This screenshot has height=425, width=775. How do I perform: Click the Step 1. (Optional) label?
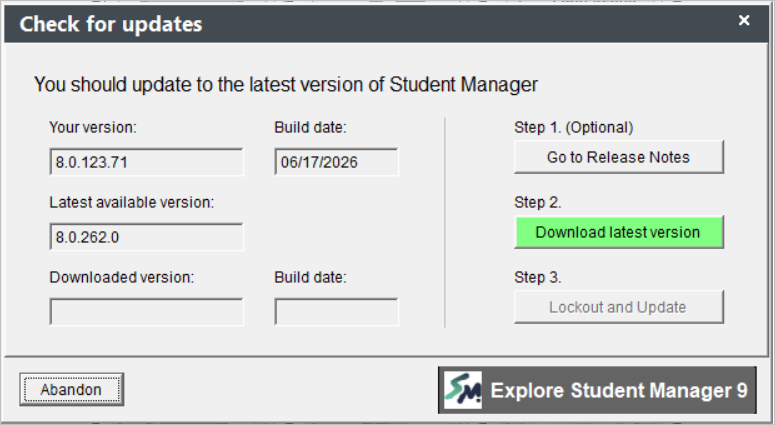tap(574, 128)
